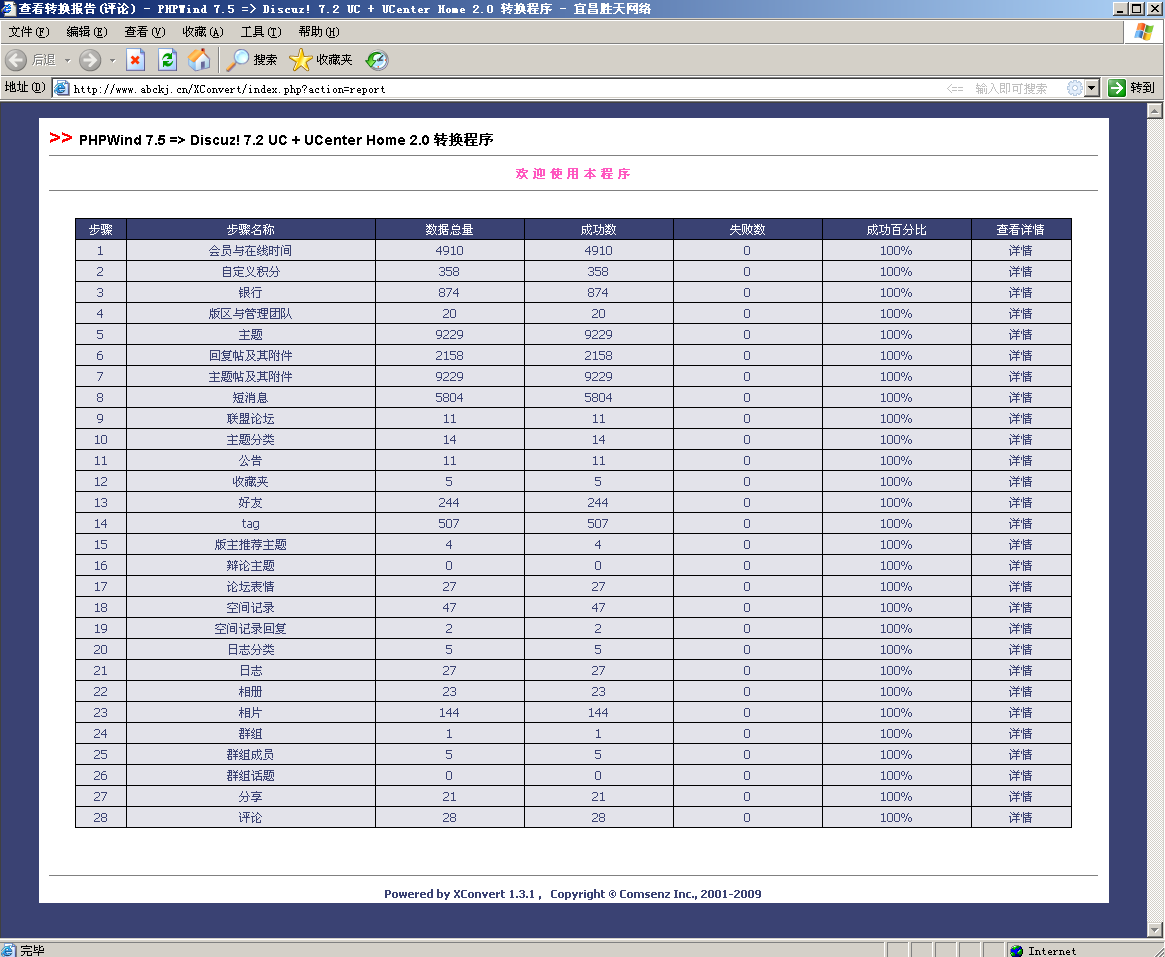View 详情 for 日志分类 row
The width and height of the screenshot is (1165, 957).
coord(1021,649)
